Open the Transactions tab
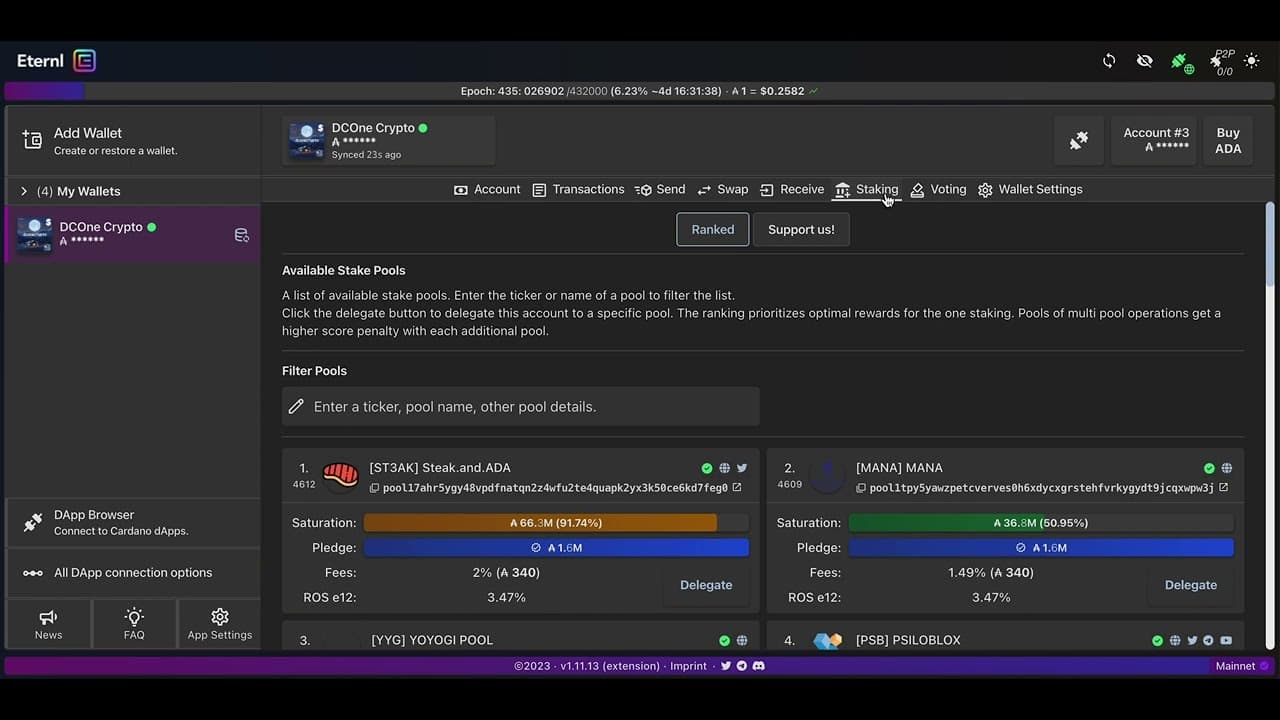Viewport: 1280px width, 720px height. coord(578,189)
